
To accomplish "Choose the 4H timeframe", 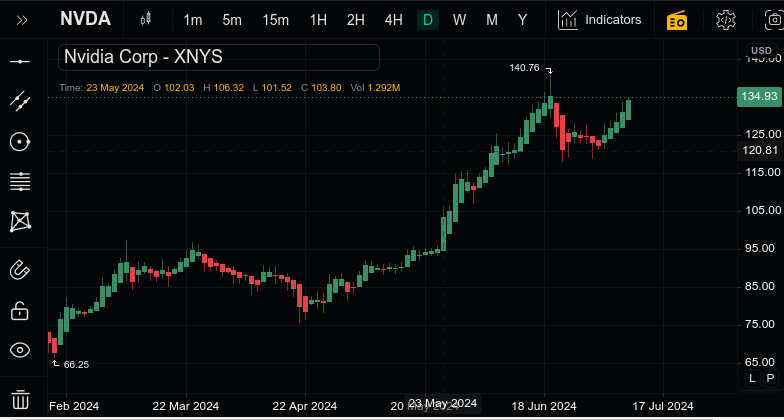I will pos(394,20).
